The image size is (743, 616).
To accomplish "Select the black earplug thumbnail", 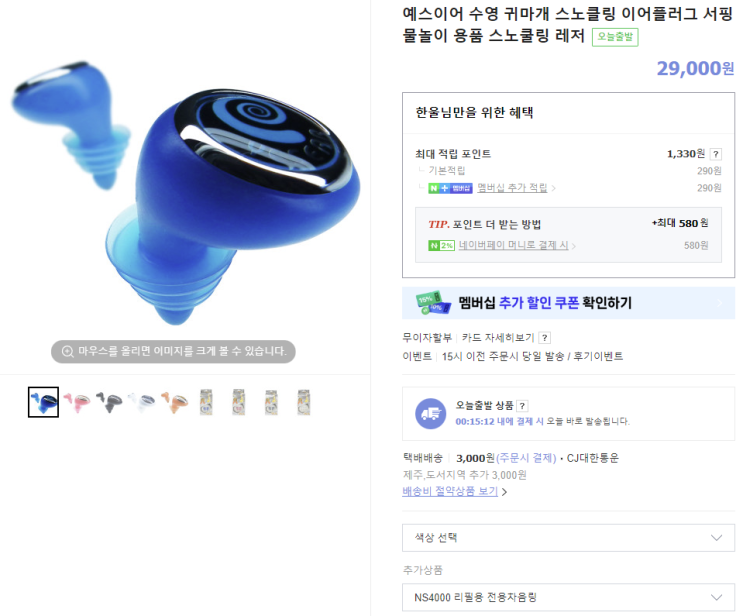I will click(x=109, y=402).
